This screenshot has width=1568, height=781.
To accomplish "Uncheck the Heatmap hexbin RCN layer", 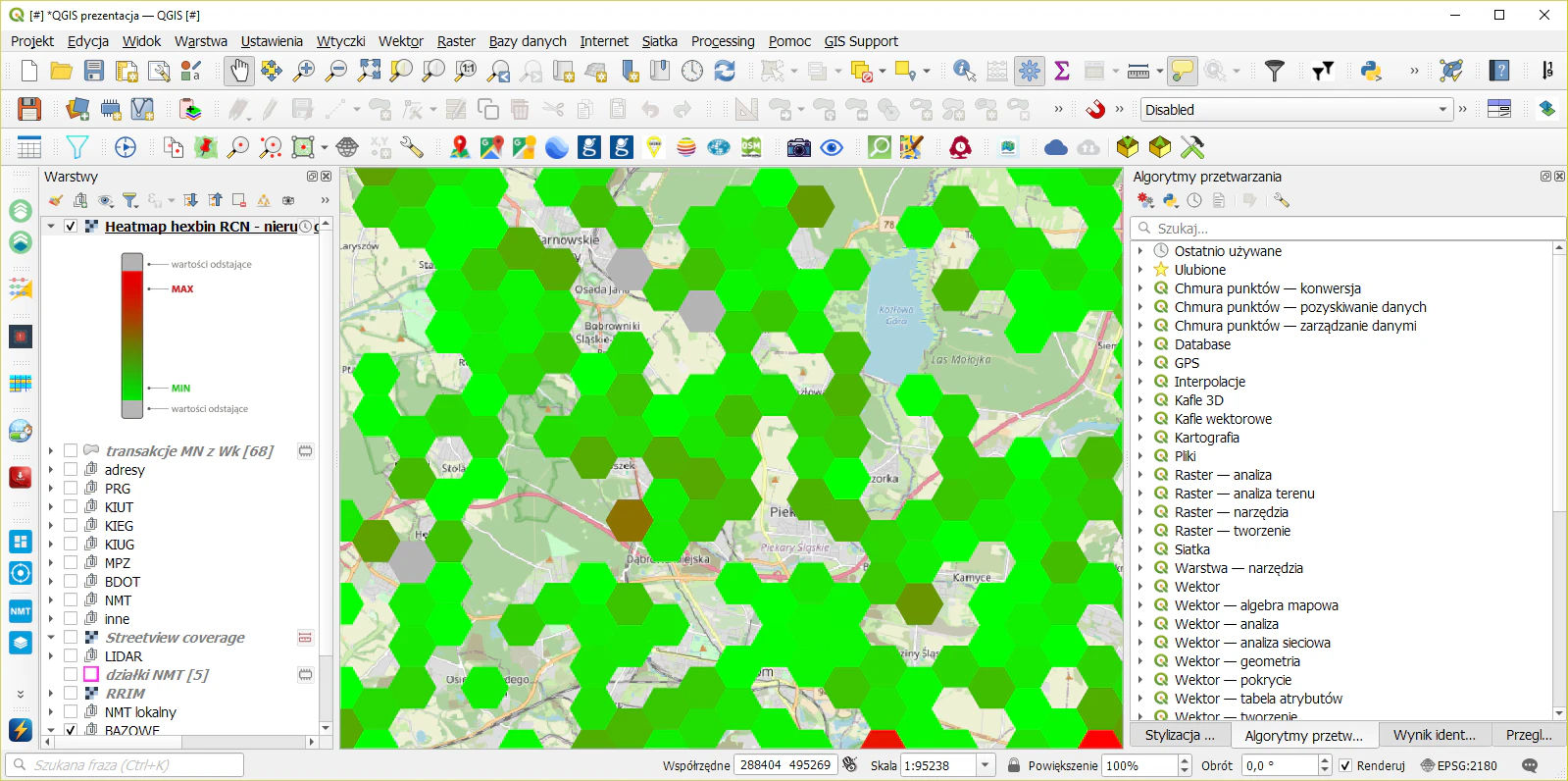I will 71,227.
